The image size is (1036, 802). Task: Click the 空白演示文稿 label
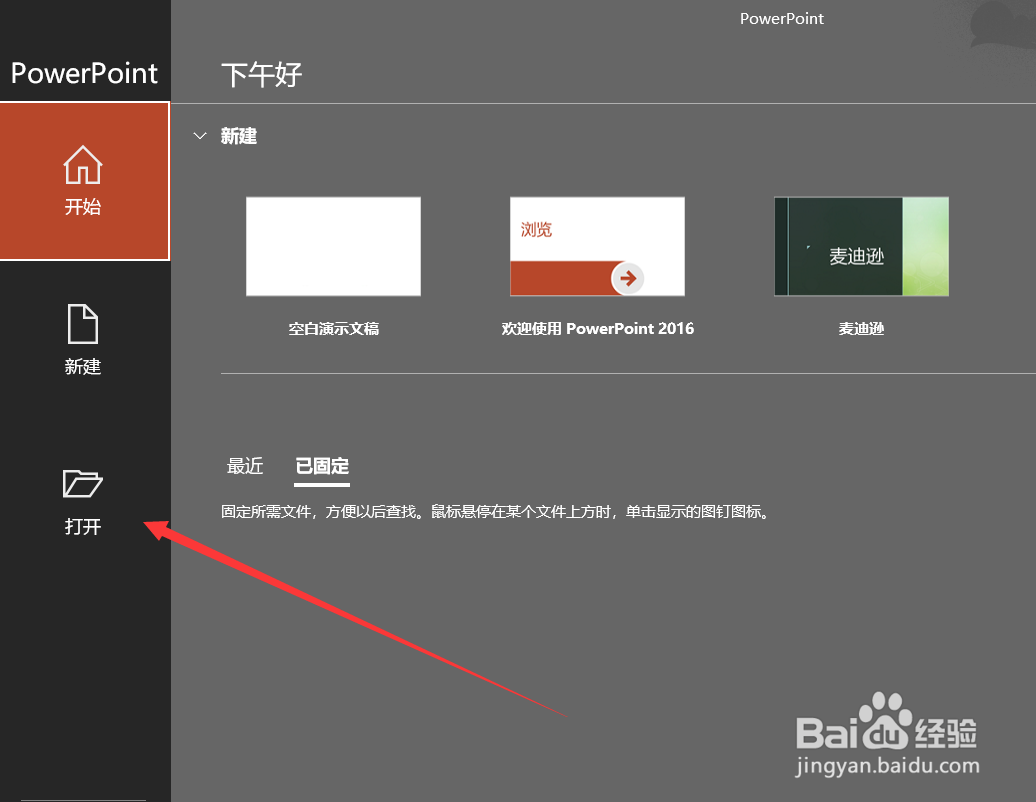point(334,329)
